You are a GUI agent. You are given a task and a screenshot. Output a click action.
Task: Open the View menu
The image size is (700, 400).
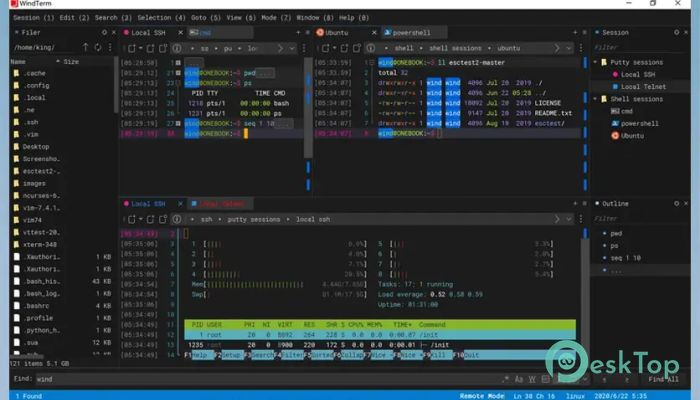[241, 18]
